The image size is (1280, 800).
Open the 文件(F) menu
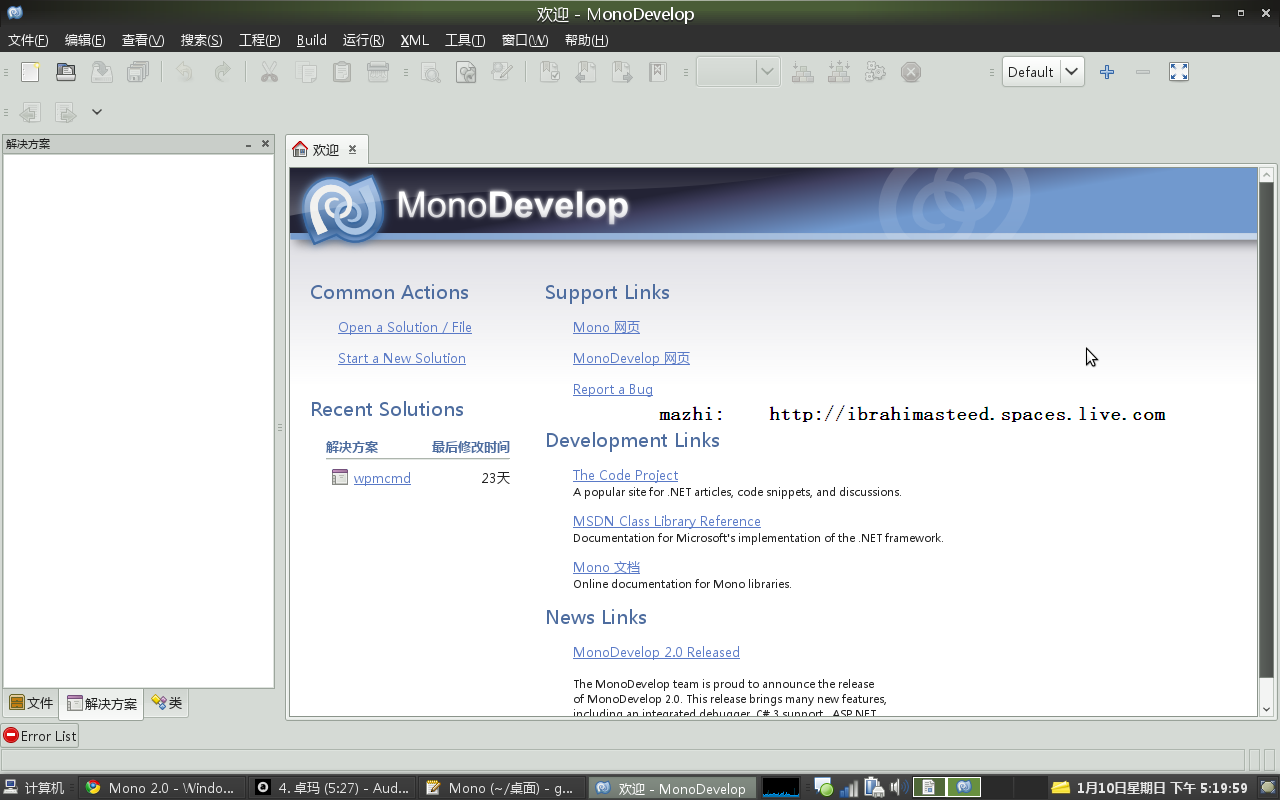[x=28, y=40]
